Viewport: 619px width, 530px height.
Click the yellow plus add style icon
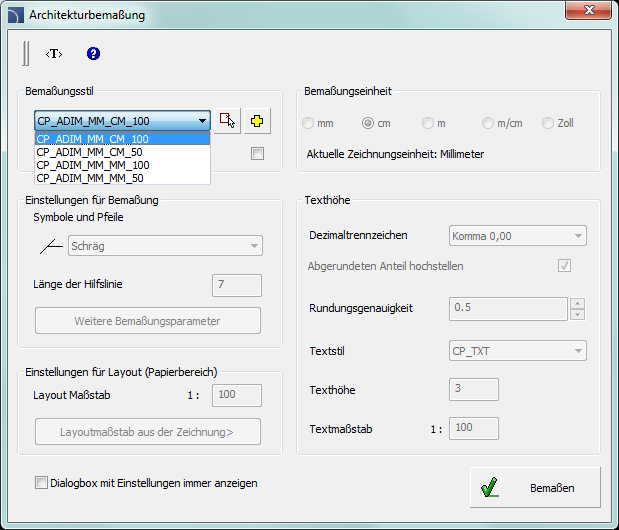[258, 121]
